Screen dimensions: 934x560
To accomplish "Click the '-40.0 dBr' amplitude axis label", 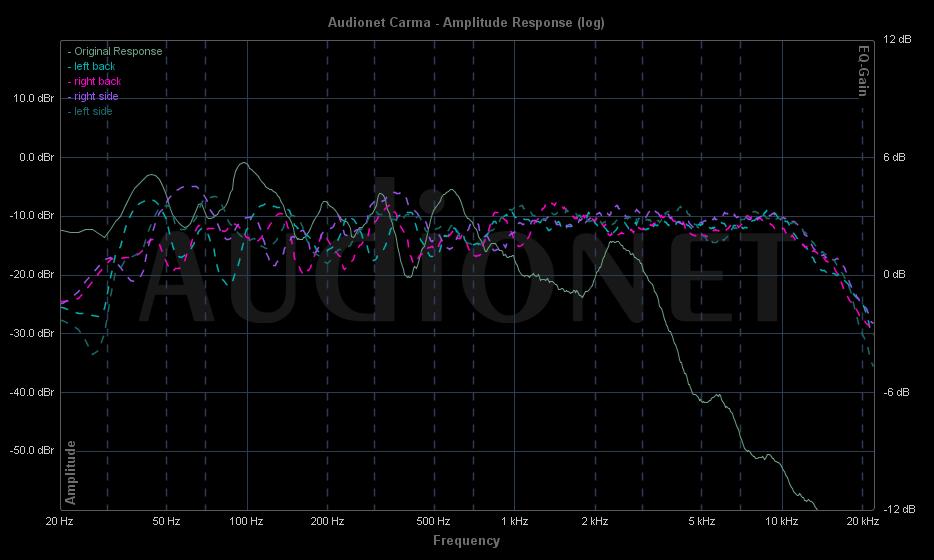I will pyautogui.click(x=32, y=392).
